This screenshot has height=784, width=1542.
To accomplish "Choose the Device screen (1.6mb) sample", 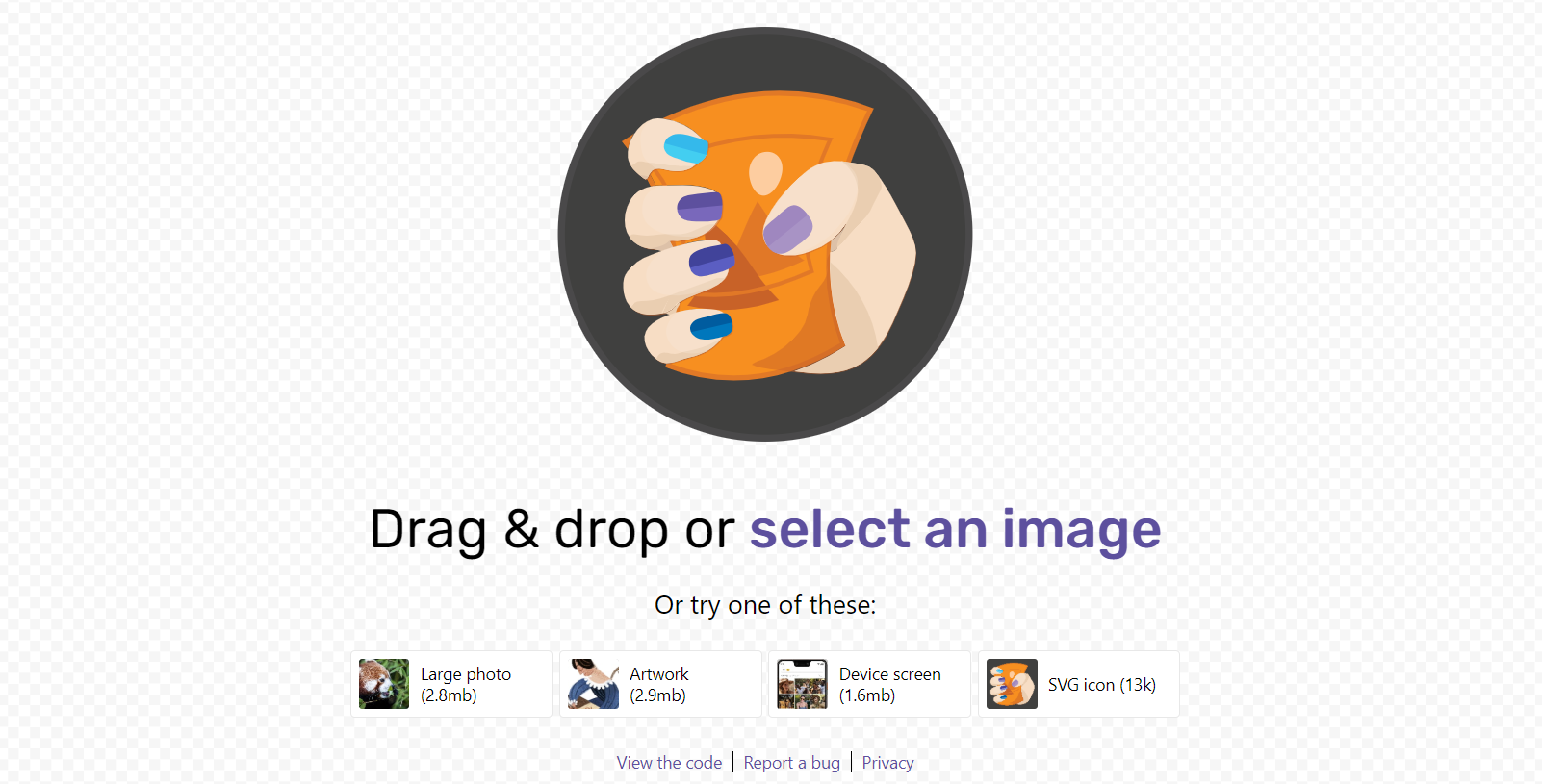I will 870,684.
